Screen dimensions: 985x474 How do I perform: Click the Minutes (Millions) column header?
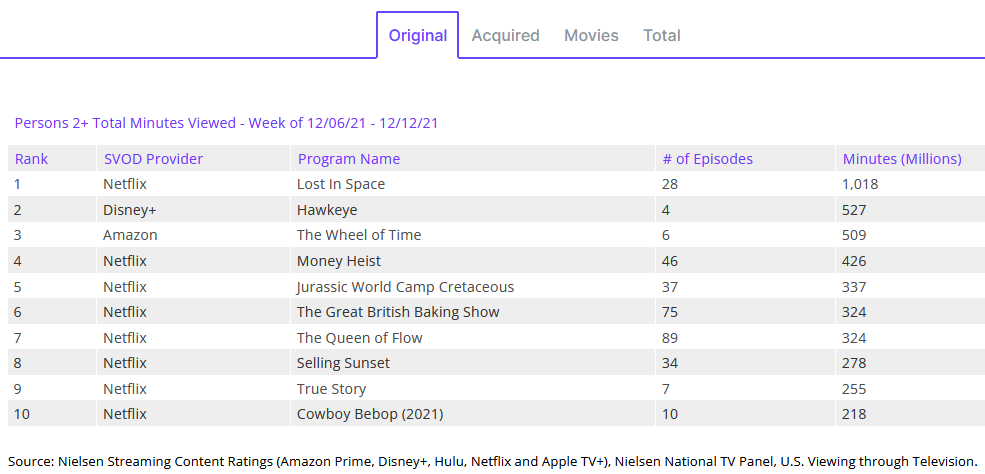click(902, 159)
